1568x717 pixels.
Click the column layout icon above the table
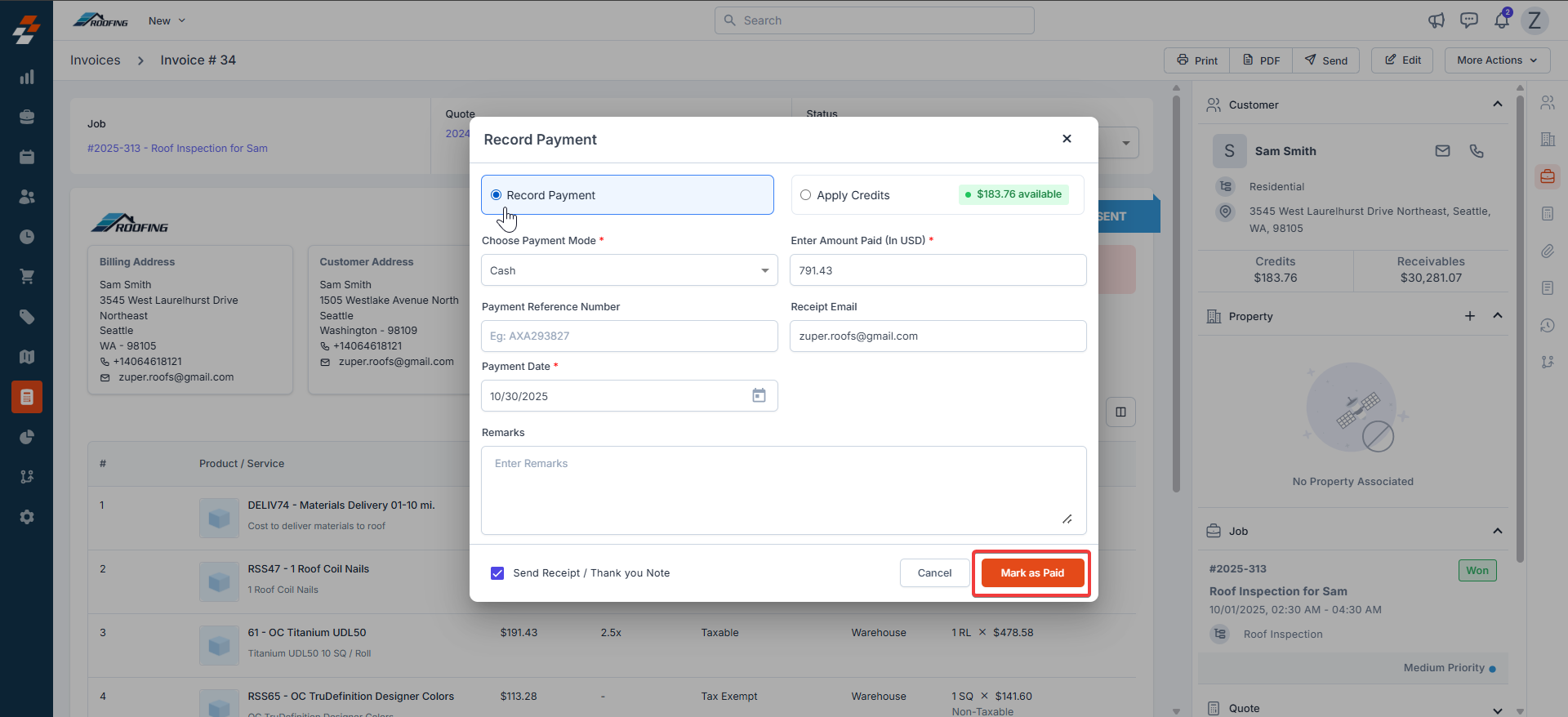tap(1120, 412)
